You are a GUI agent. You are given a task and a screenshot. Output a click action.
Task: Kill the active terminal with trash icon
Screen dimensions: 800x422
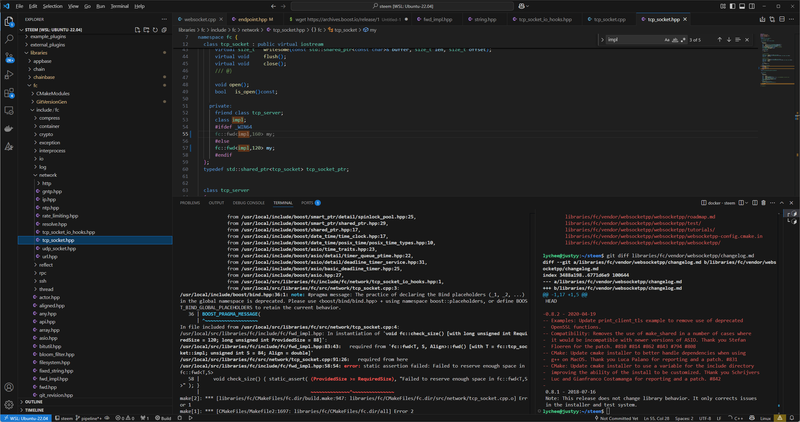(763, 203)
